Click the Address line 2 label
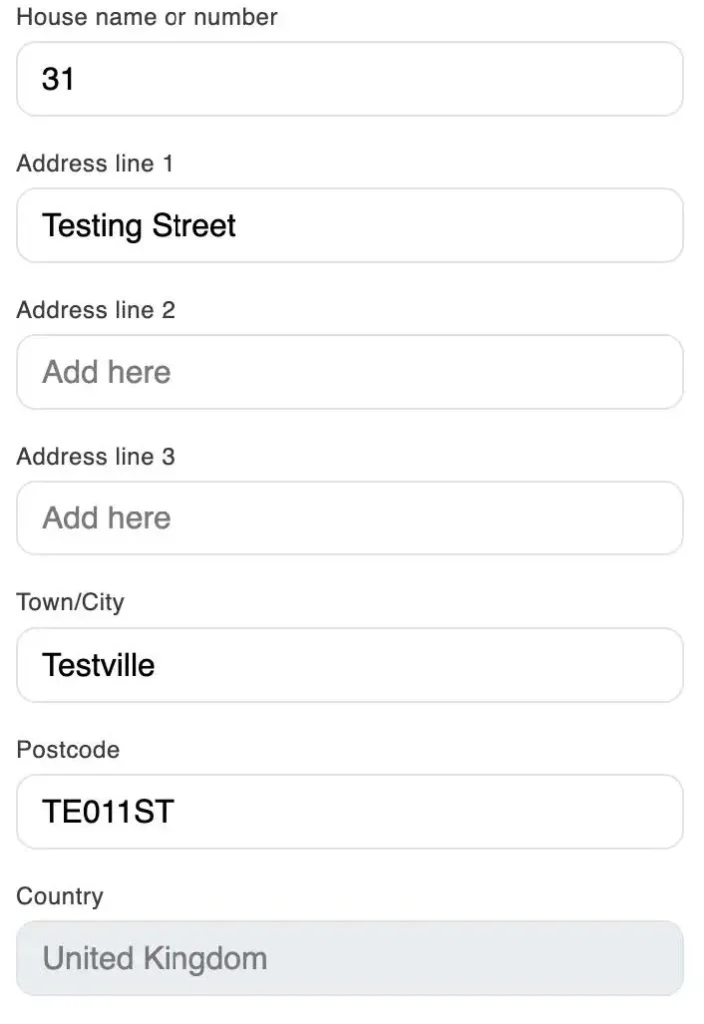This screenshot has width=704, height=1024. pyautogui.click(x=95, y=309)
